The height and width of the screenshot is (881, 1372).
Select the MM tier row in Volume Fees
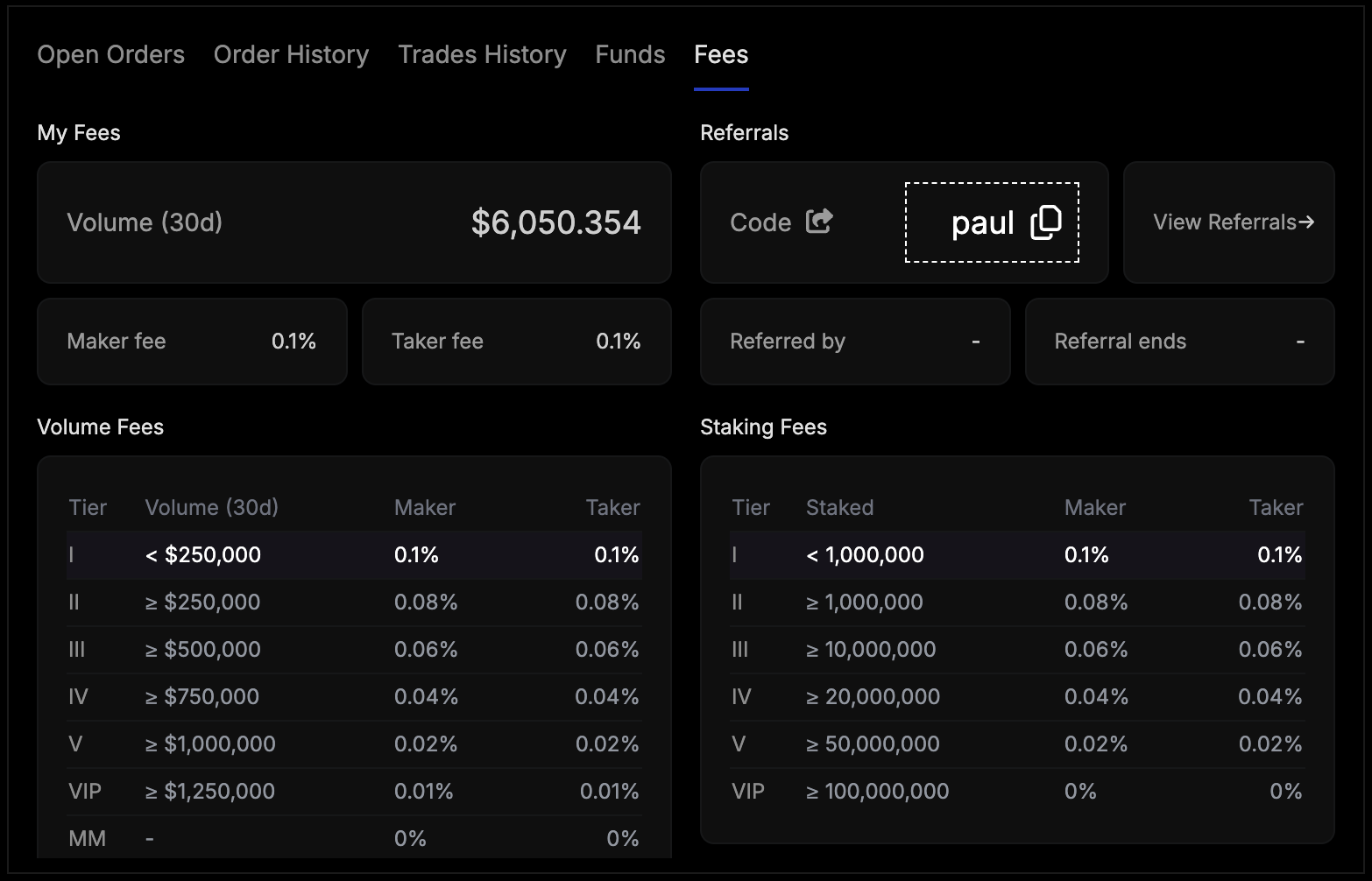click(x=354, y=839)
